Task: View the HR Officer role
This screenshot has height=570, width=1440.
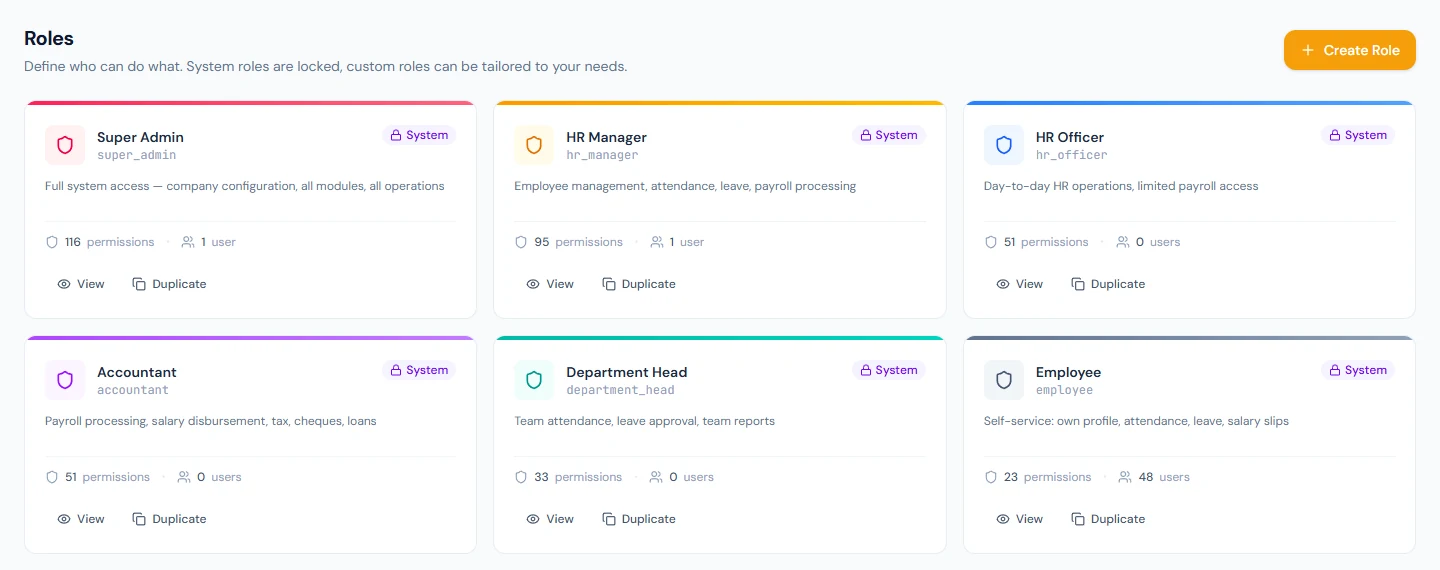Action: coord(1020,284)
